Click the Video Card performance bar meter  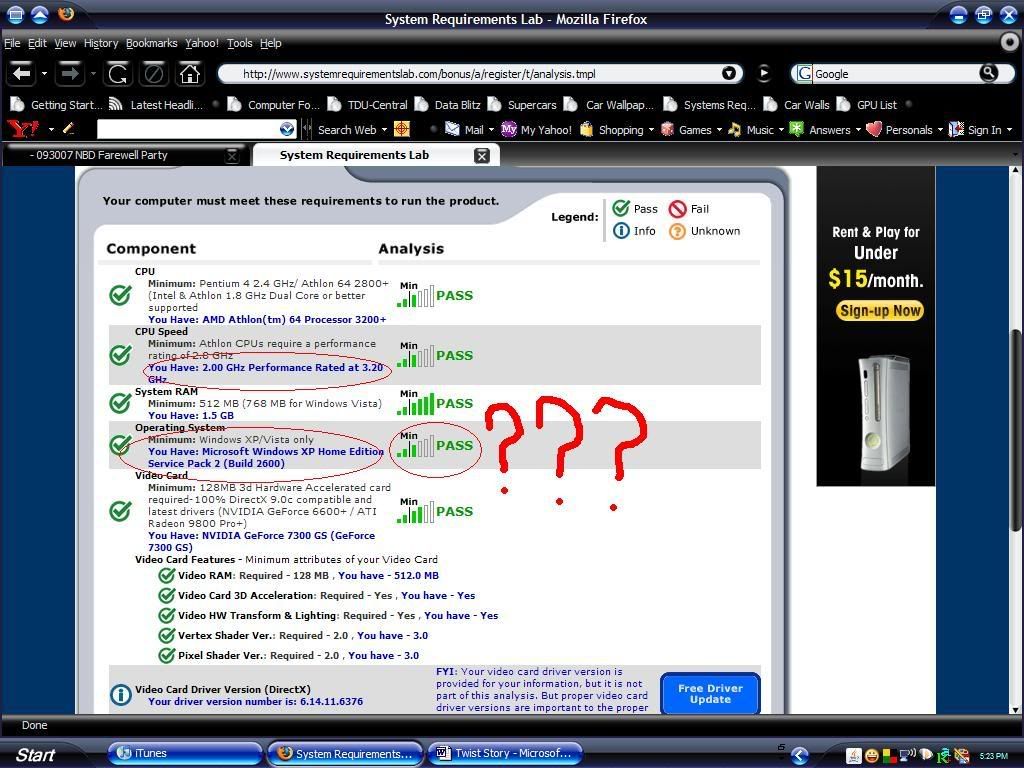[x=415, y=513]
